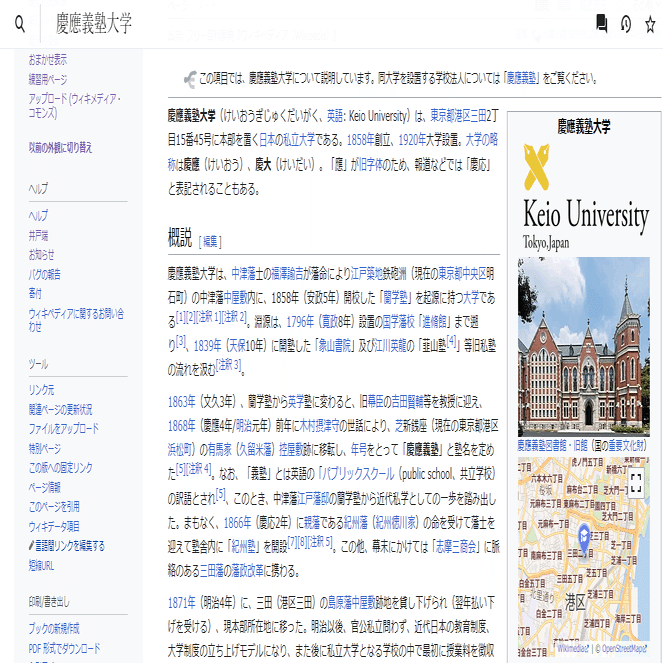Open the Keio library building photo

tap(584, 346)
